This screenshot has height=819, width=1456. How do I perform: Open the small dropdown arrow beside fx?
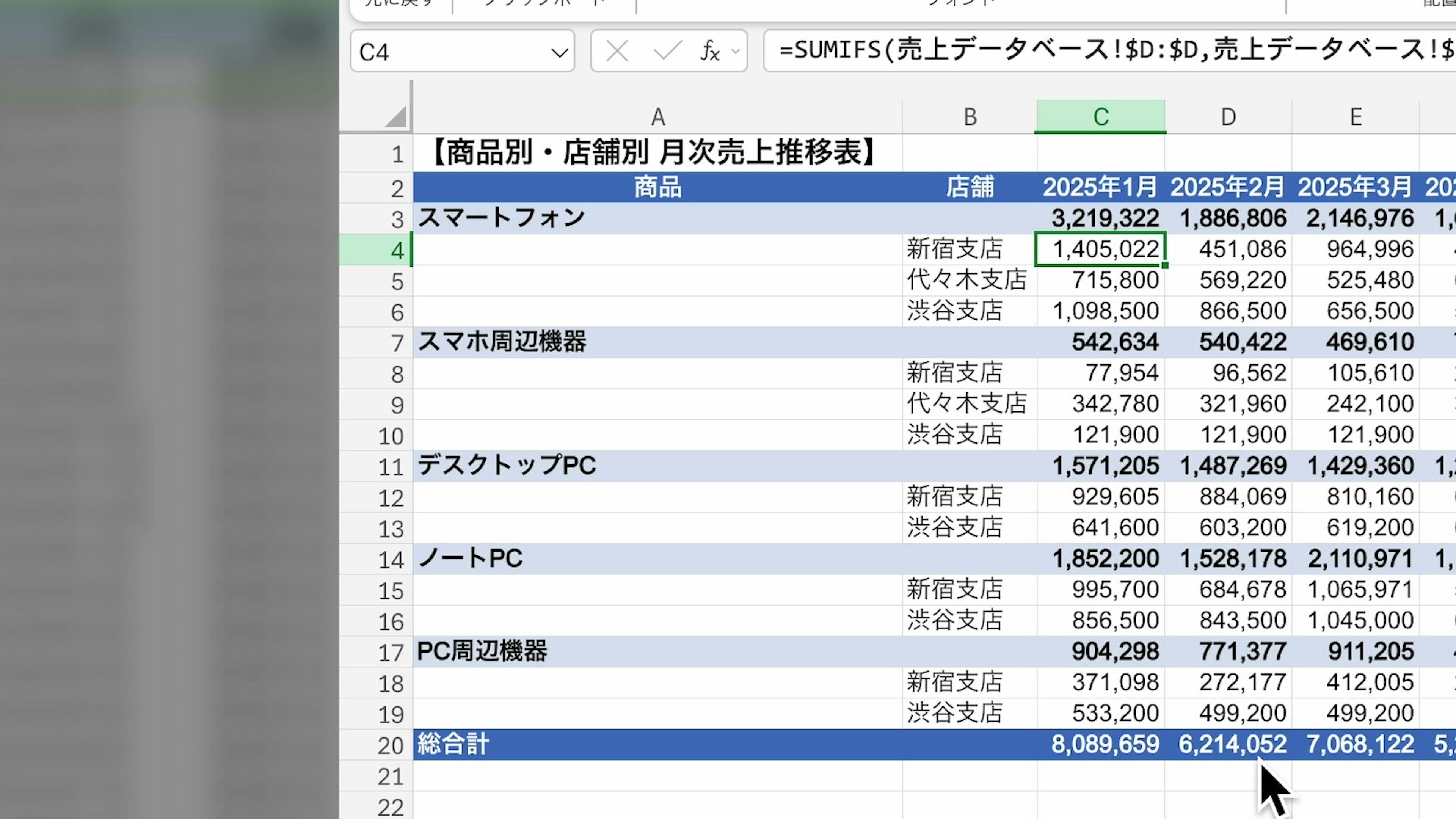pos(735,52)
